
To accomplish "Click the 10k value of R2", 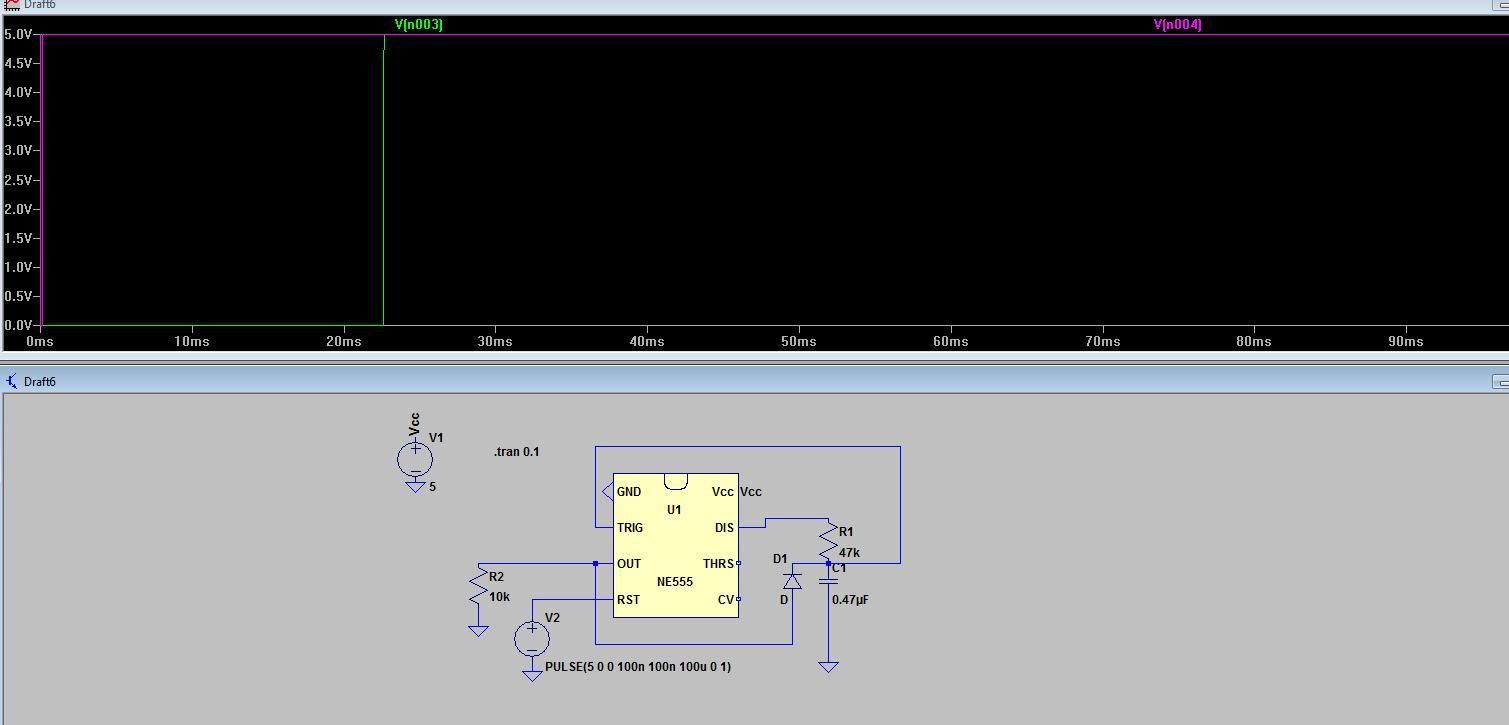I will [499, 597].
